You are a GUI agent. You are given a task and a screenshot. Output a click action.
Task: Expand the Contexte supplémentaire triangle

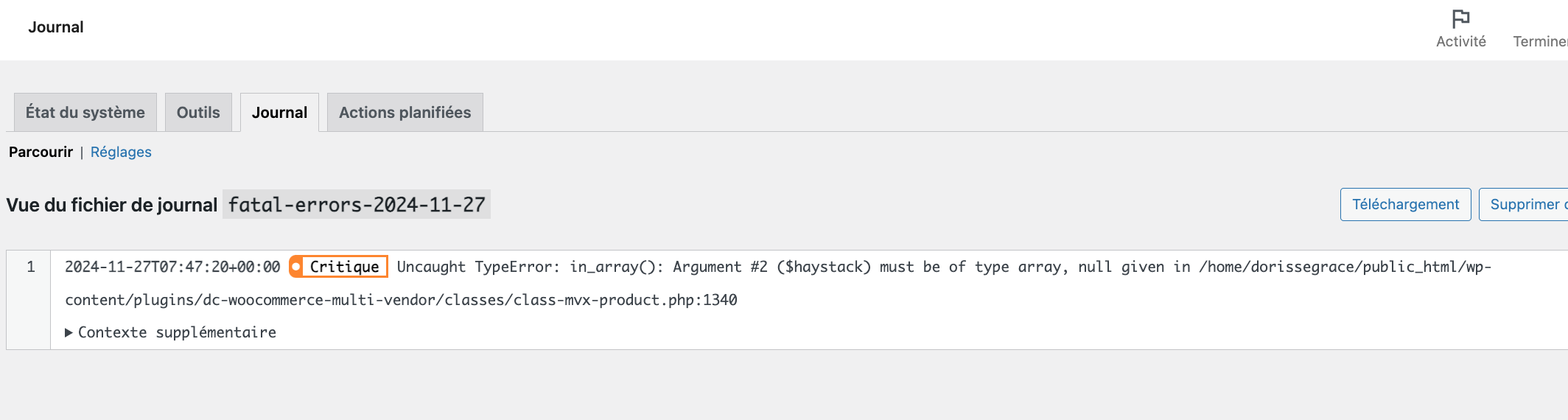(69, 332)
